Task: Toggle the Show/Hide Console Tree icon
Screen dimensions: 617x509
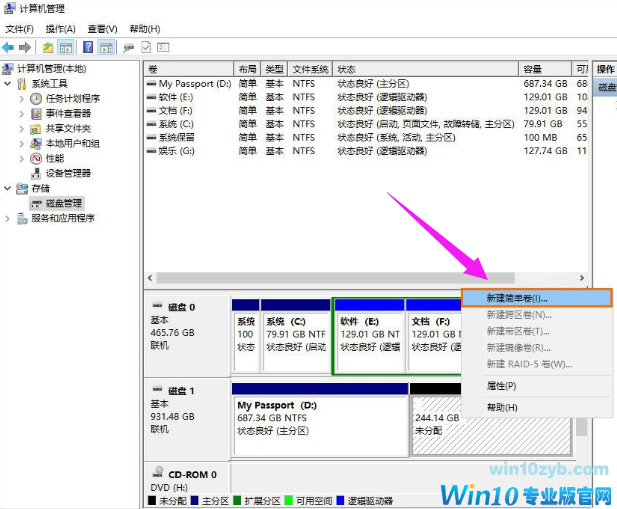Action: click(66, 48)
